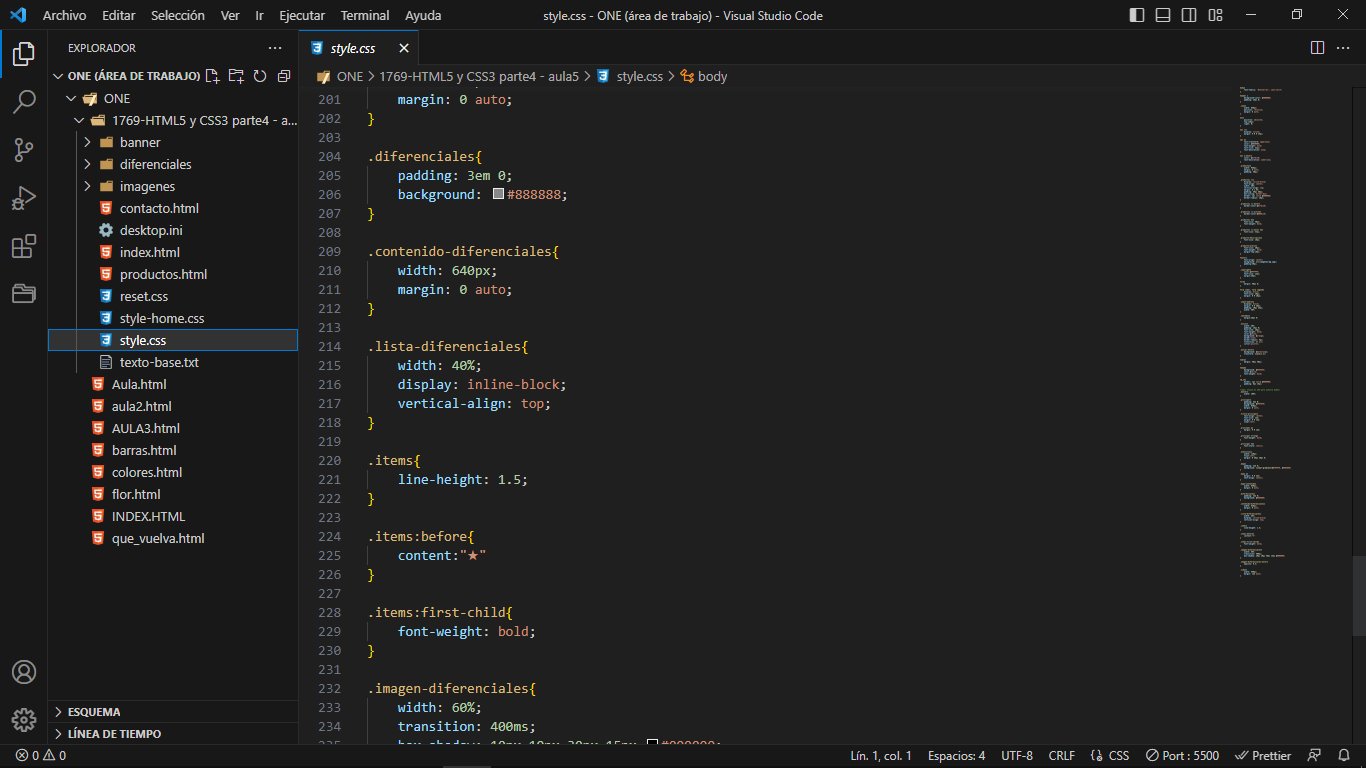Click the #888888 color swatch
Image resolution: width=1366 pixels, height=768 pixels.
point(498,194)
